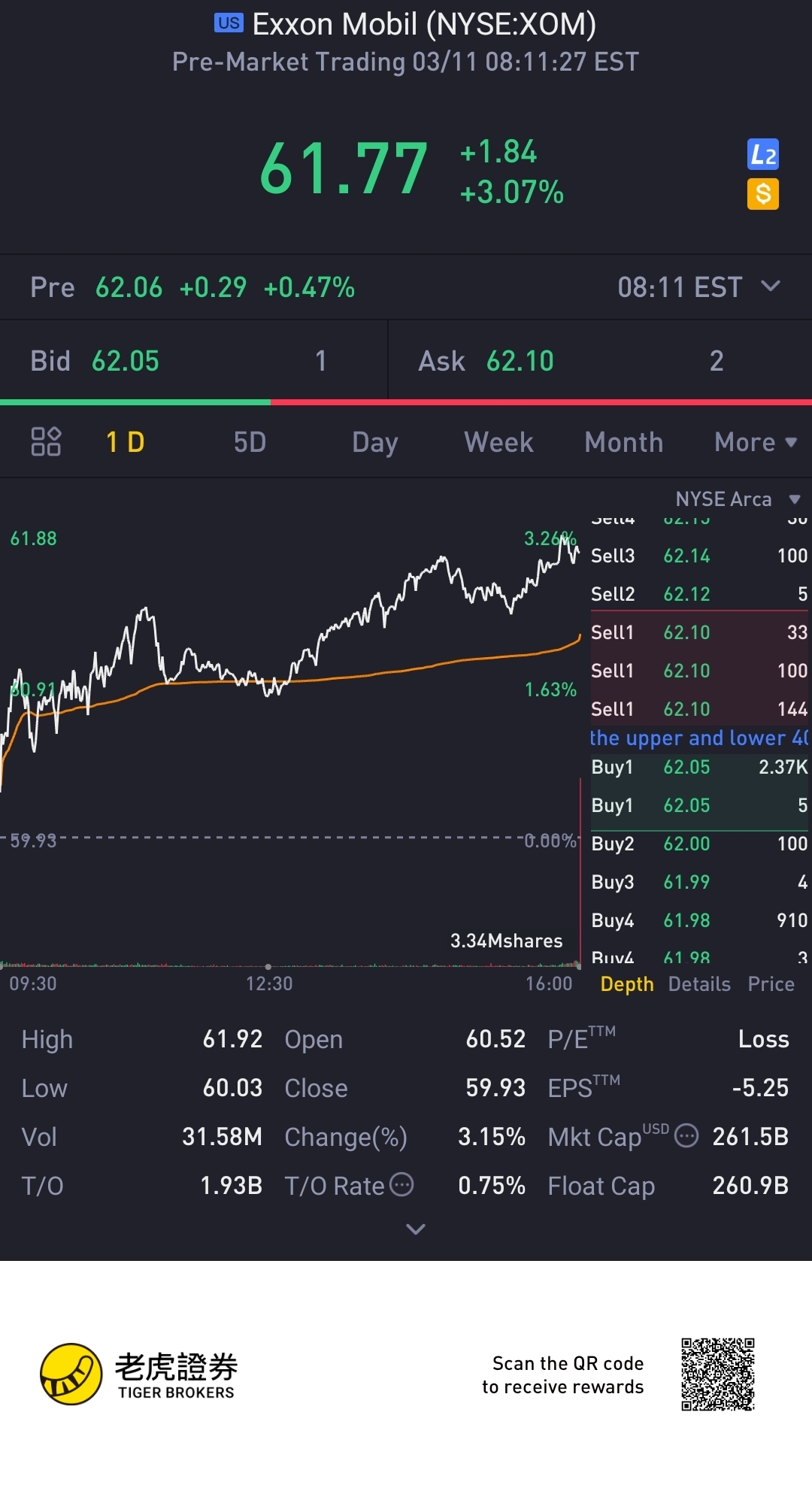
Task: Select the Sell2 62.12 order row
Action: point(699,594)
